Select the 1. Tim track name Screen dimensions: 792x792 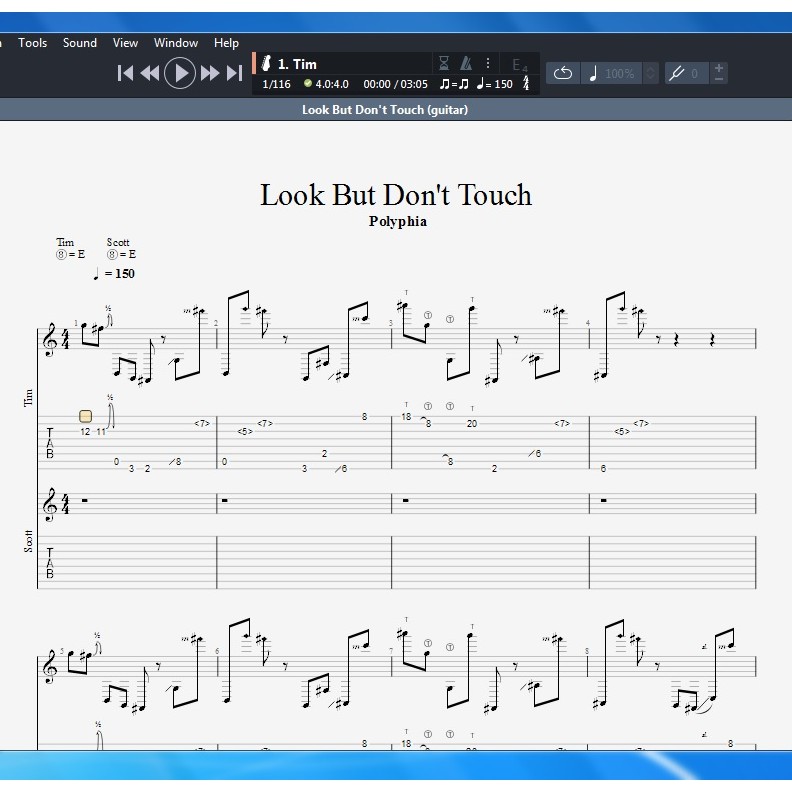point(297,64)
